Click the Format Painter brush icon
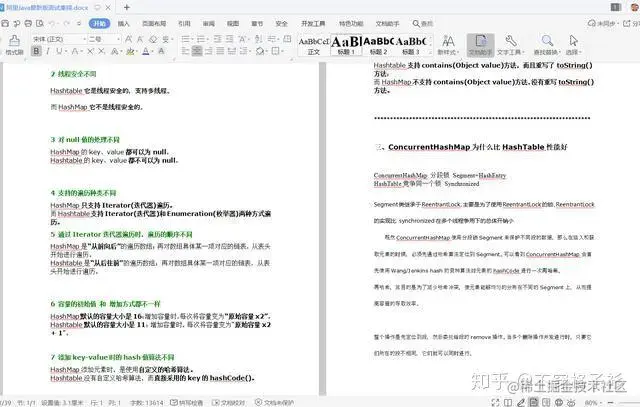The width and height of the screenshot is (640, 407). pos(14,40)
